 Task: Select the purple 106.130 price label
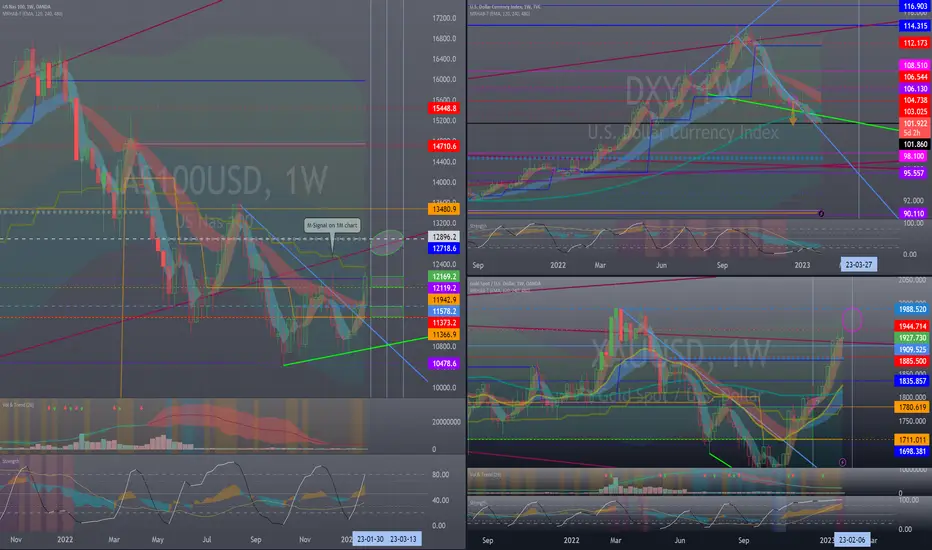click(915, 89)
